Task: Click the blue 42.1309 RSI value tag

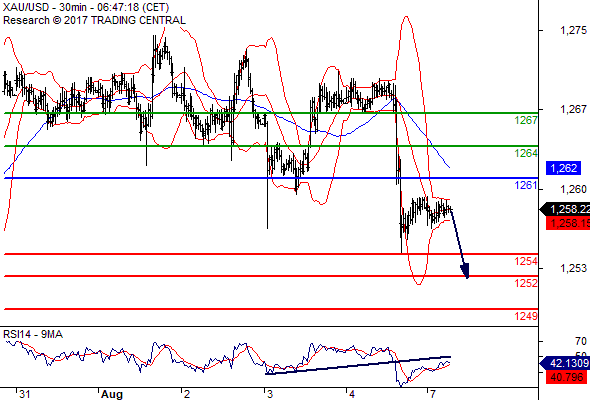Action: click(565, 363)
